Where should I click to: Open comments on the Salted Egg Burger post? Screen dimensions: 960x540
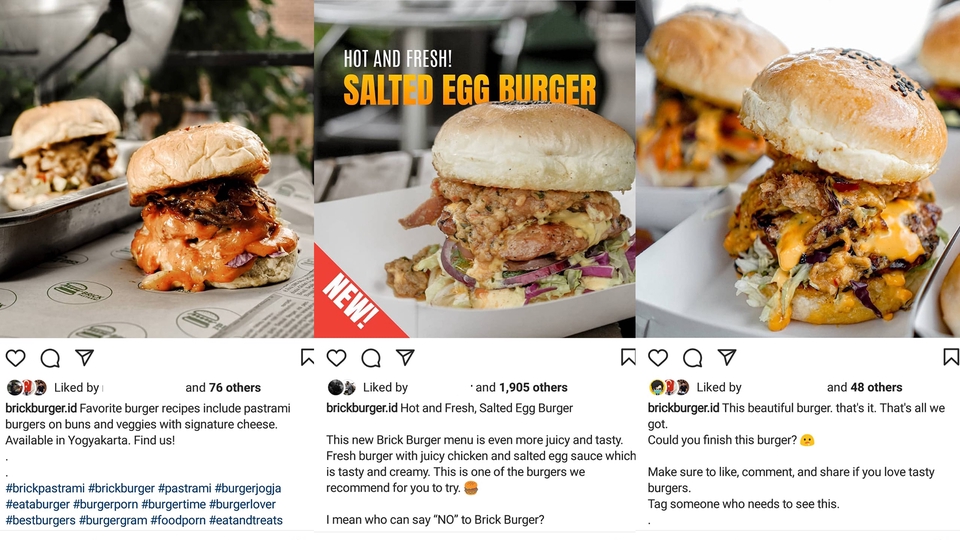371,358
